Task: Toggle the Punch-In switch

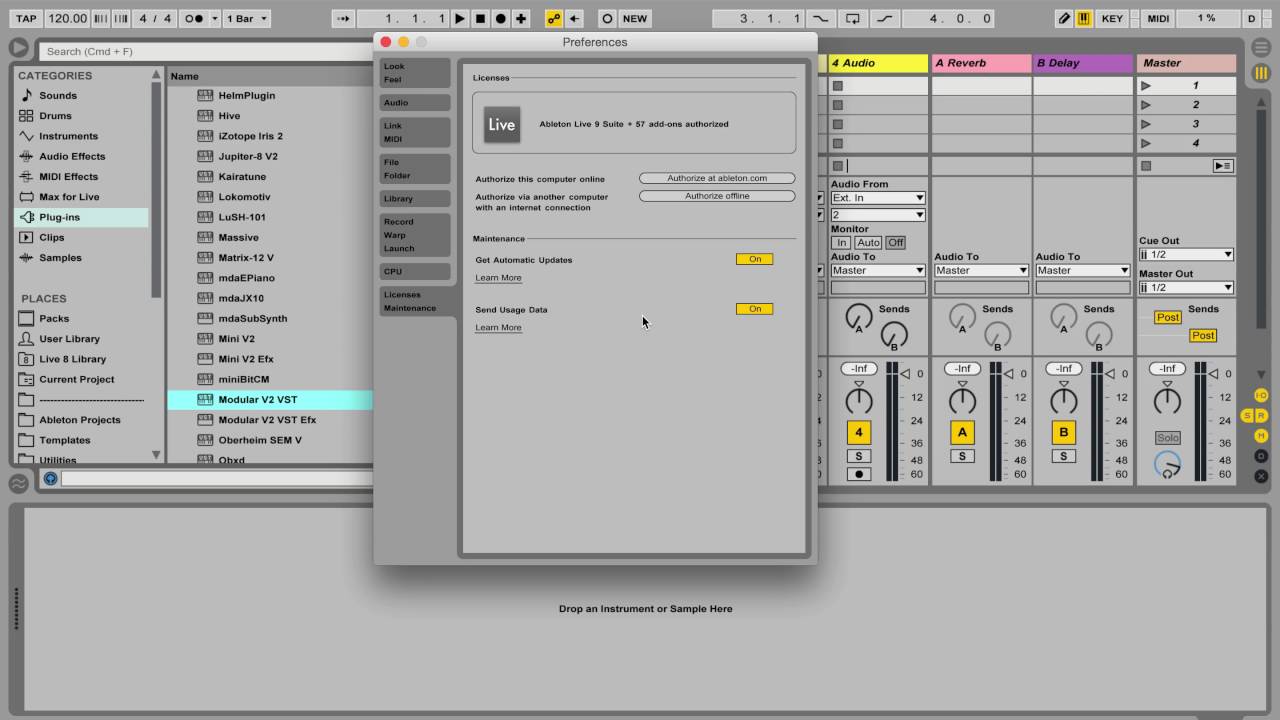Action: (820, 18)
